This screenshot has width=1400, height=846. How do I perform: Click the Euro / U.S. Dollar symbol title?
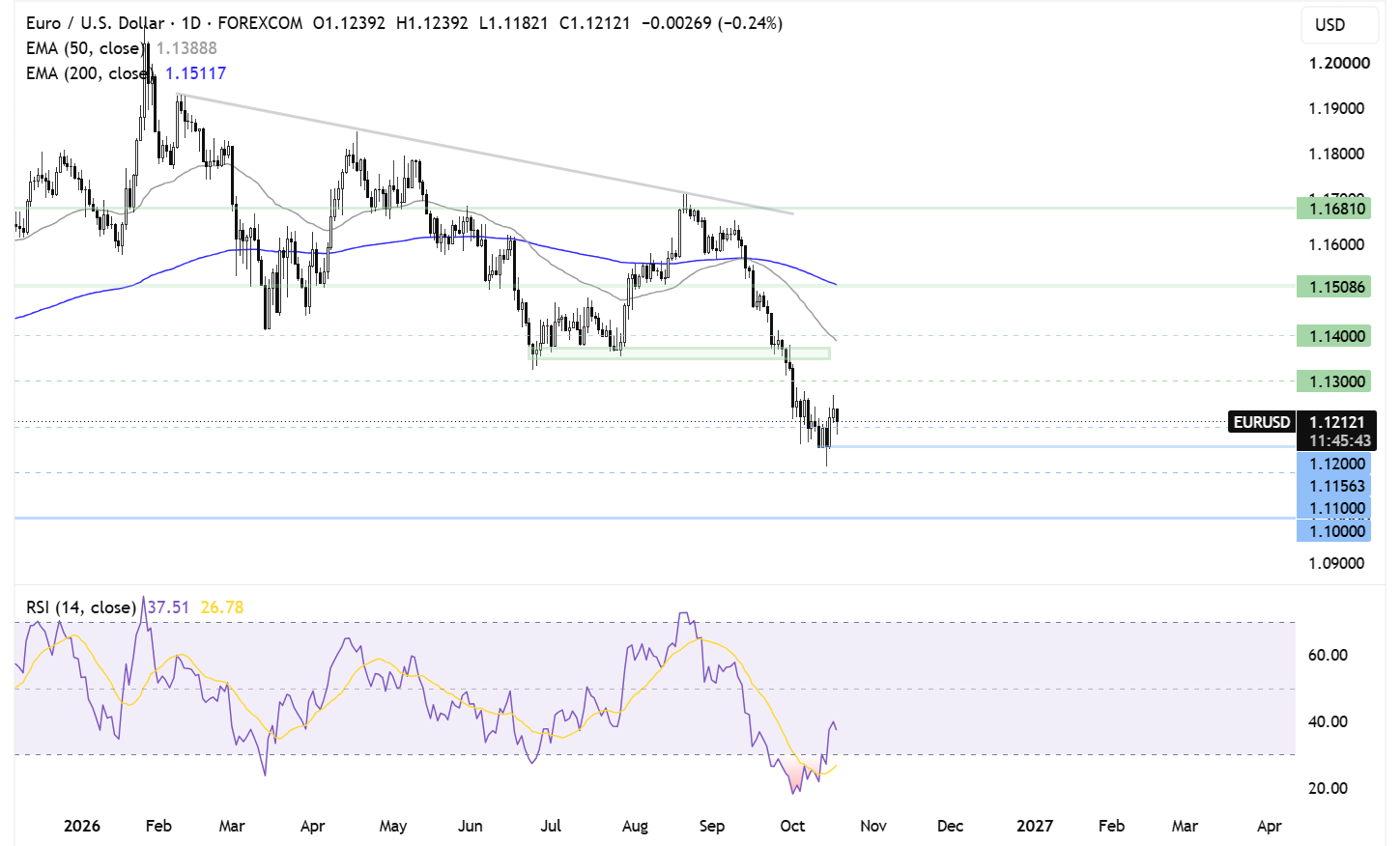(x=95, y=23)
